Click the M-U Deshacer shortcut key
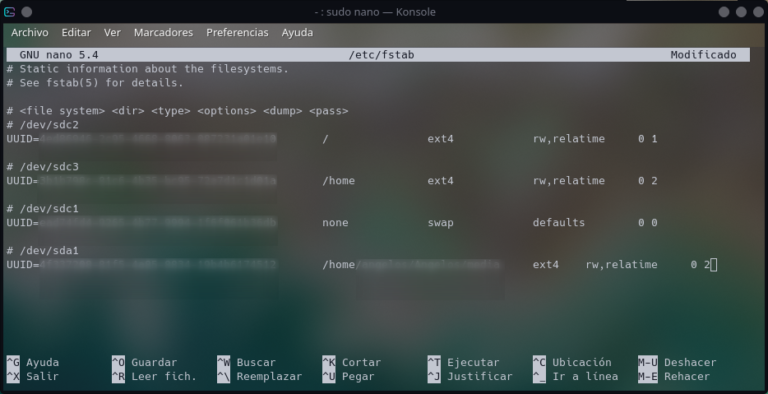Image resolution: width=768 pixels, height=394 pixels. click(648, 363)
